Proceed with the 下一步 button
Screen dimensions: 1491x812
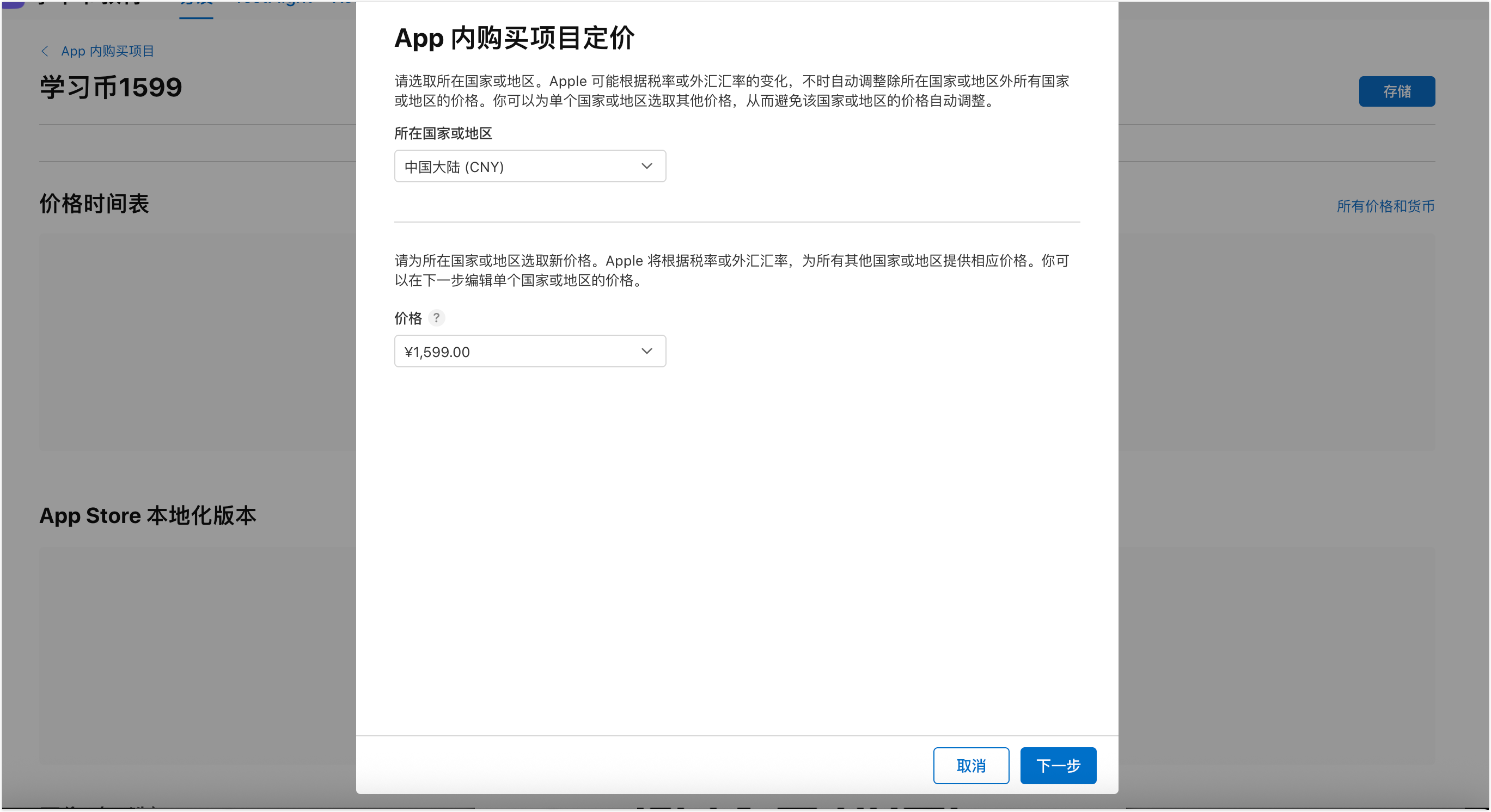coord(1058,766)
